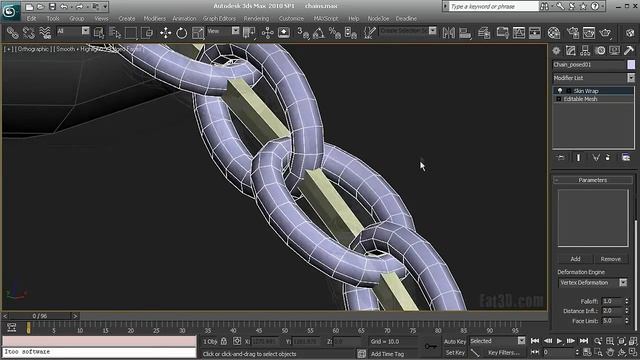Open the Curve Editor
The width and height of the screenshot is (640, 360).
(x=502, y=33)
